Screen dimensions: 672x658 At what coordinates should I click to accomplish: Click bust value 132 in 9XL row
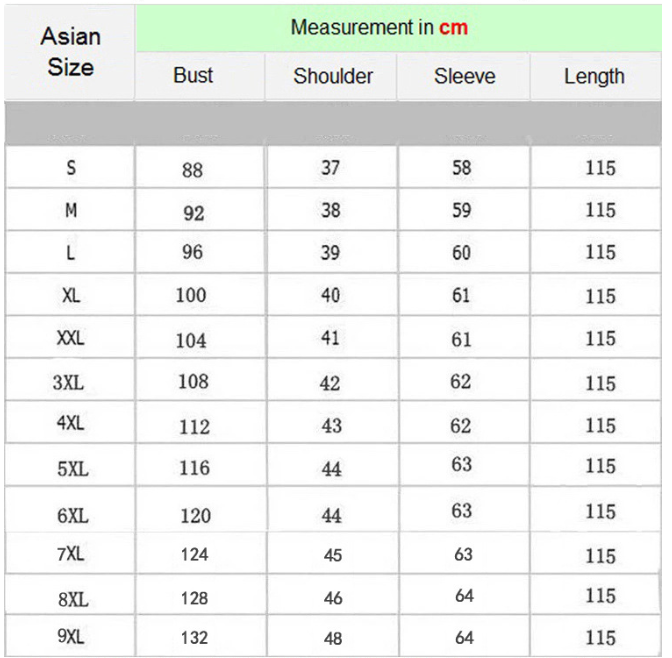(x=194, y=638)
